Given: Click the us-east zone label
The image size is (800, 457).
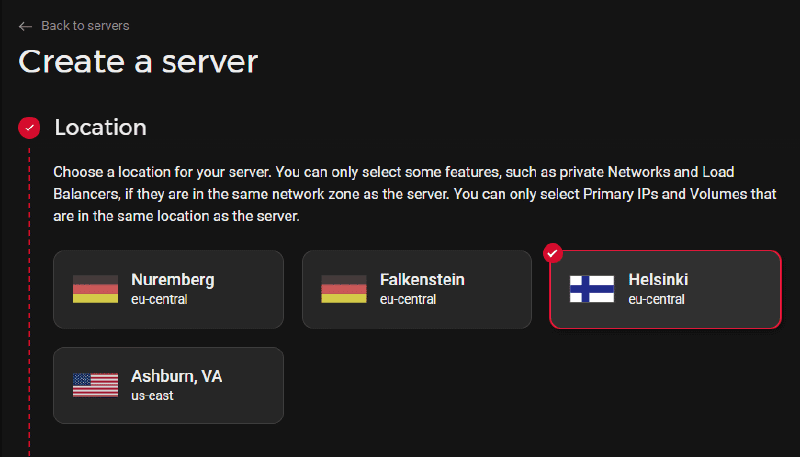Looking at the screenshot, I should click(x=152, y=395).
